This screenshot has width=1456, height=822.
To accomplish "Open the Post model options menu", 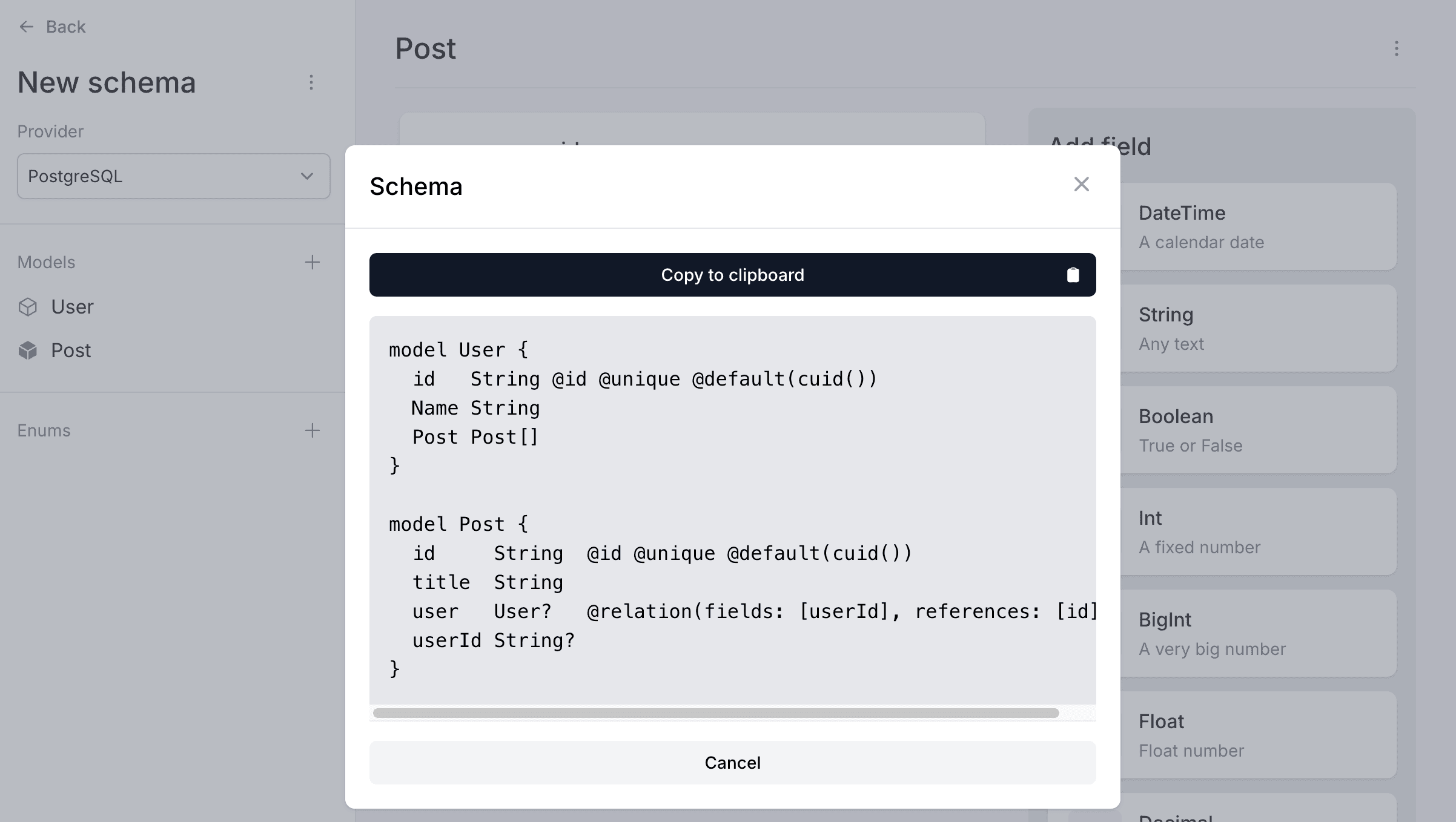I will click(x=1397, y=49).
